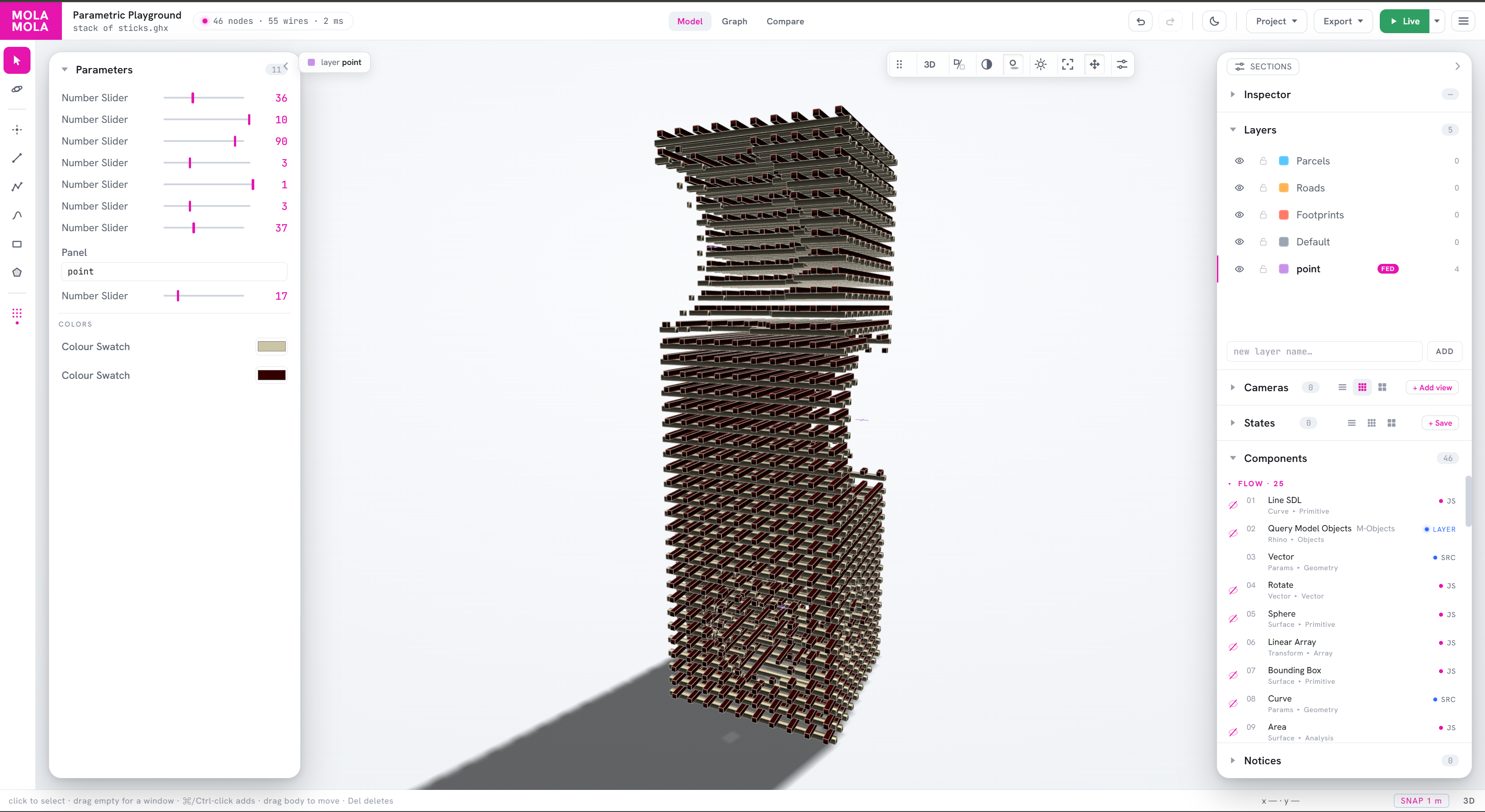Open the hamburger main menu
1485x812 pixels.
click(x=1463, y=21)
